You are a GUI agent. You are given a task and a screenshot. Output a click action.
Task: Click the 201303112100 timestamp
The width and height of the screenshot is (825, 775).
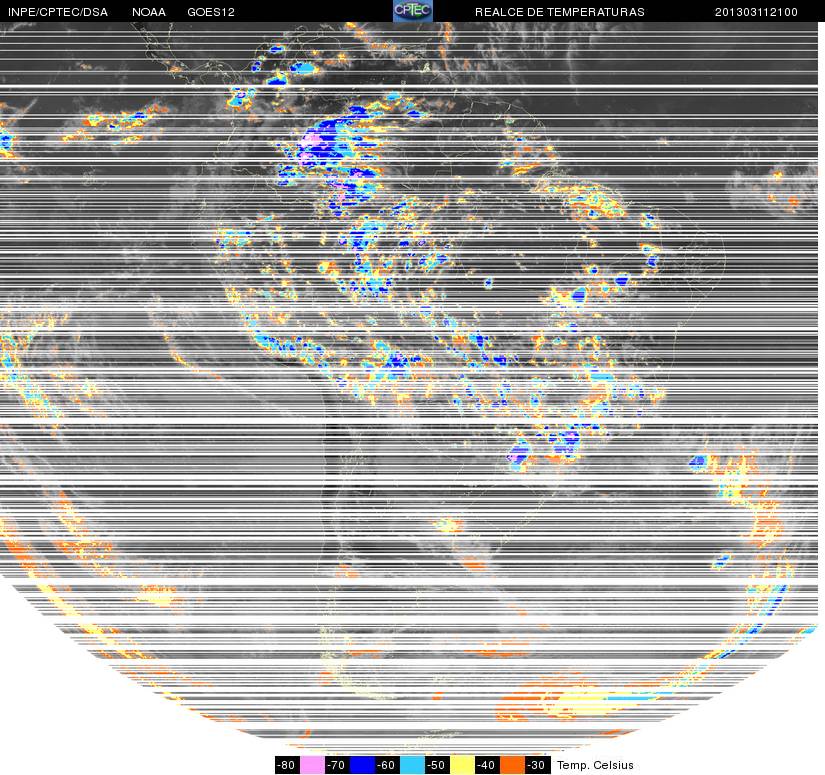(756, 12)
